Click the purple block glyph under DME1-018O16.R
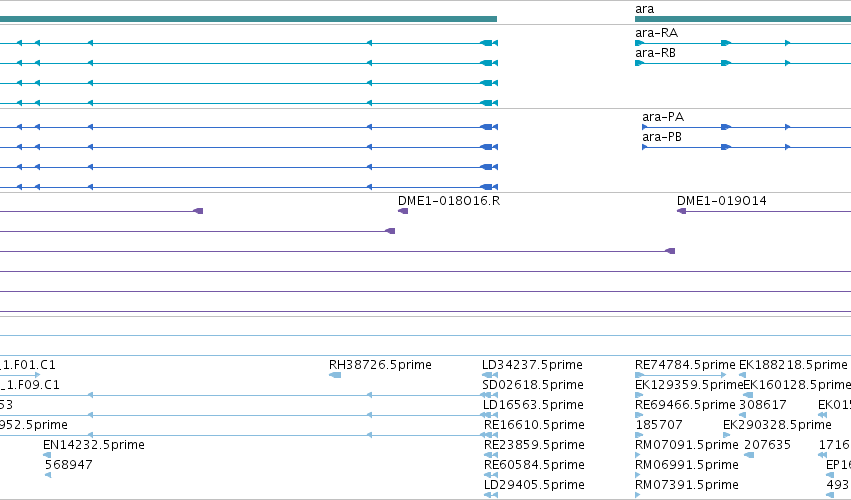 tap(403, 211)
